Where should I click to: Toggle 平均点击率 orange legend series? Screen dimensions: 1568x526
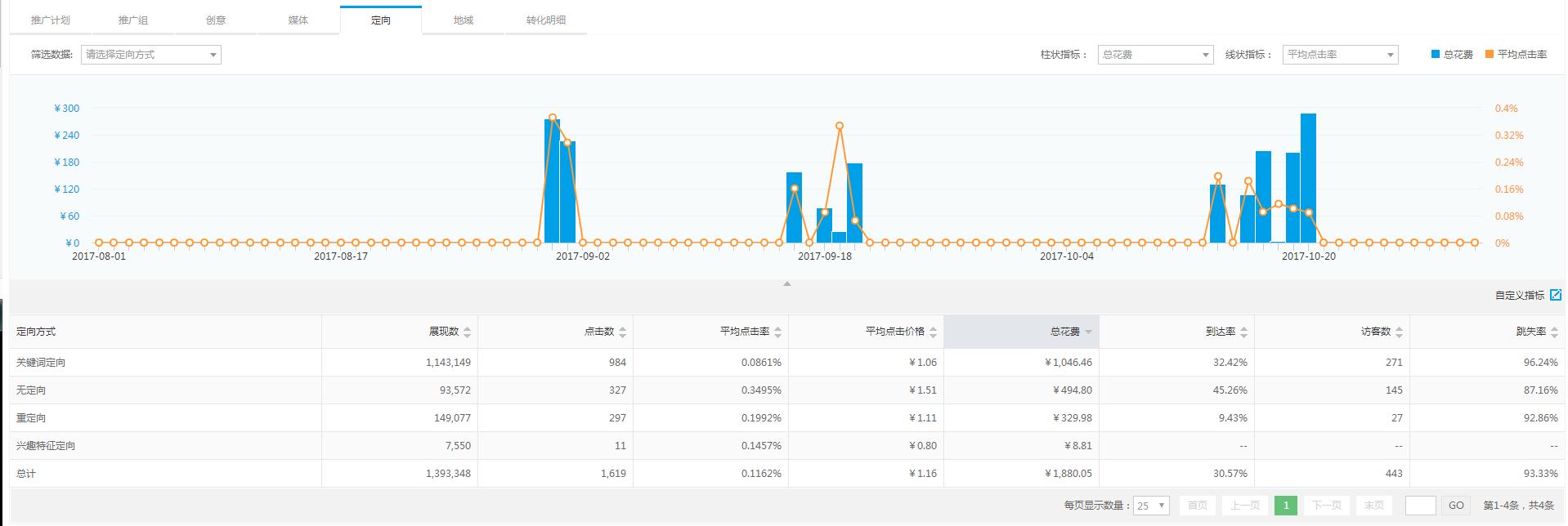tap(1516, 55)
